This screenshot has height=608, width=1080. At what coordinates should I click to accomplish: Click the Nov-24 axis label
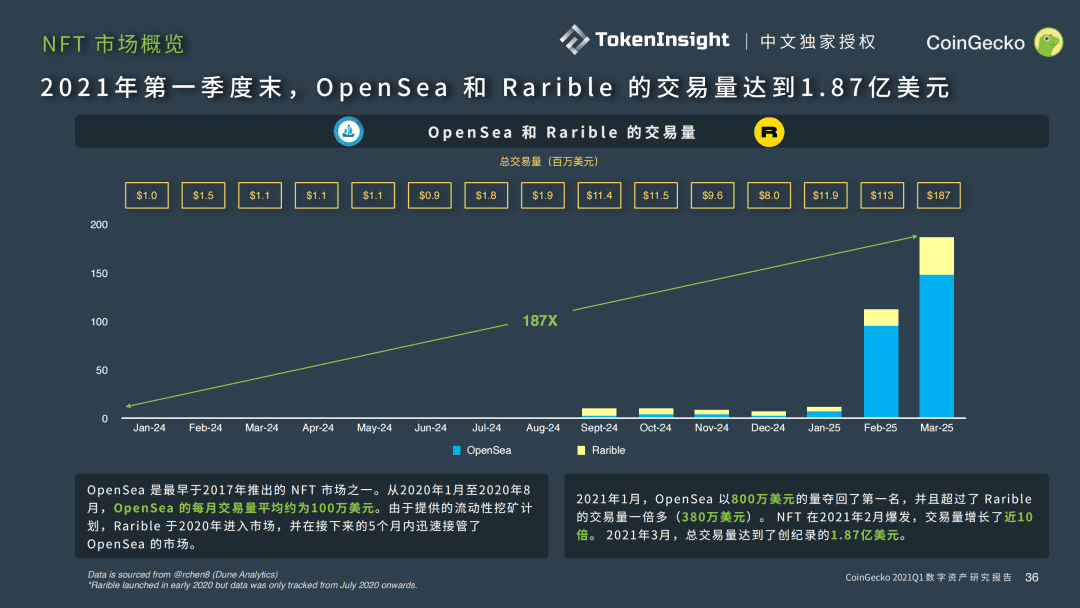tap(712, 428)
